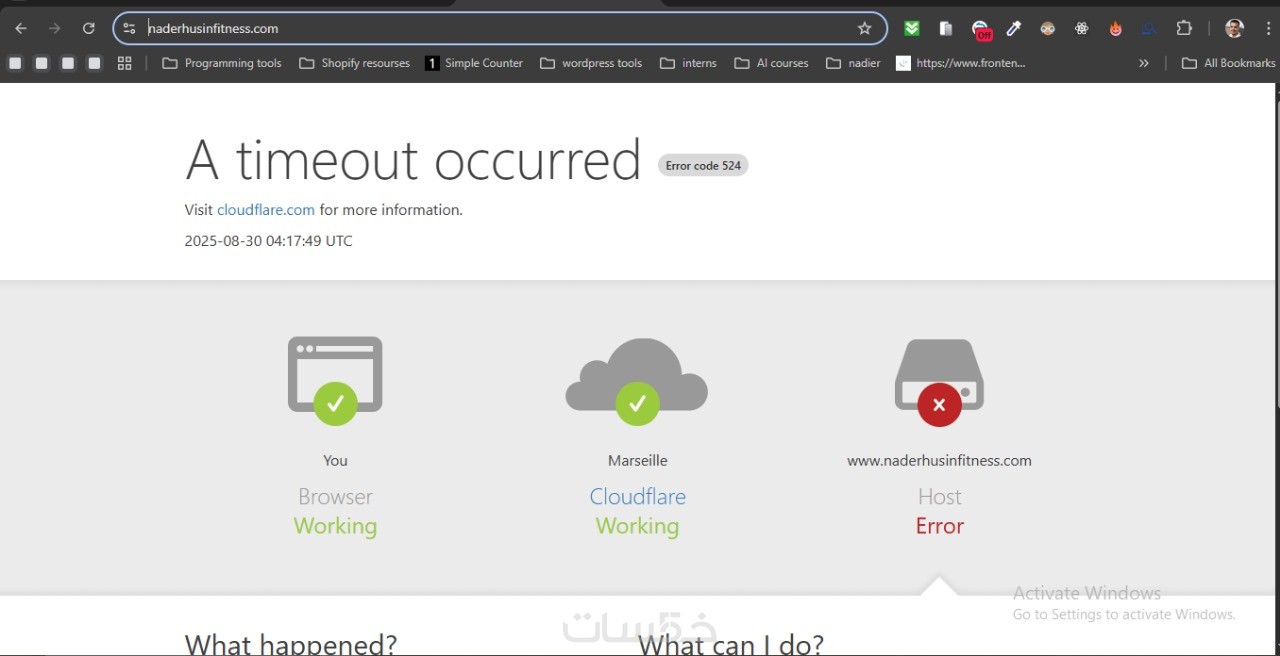Image resolution: width=1280 pixels, height=656 pixels.
Task: Open the nadier bookmark folder
Action: [x=853, y=63]
